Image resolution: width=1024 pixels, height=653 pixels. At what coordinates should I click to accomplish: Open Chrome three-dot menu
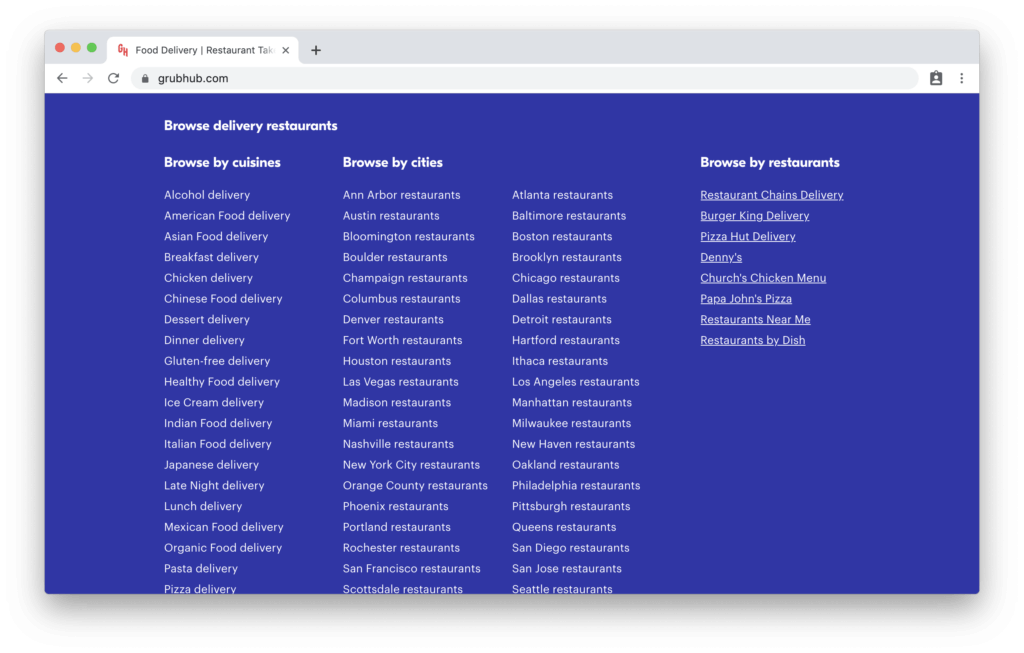click(961, 78)
